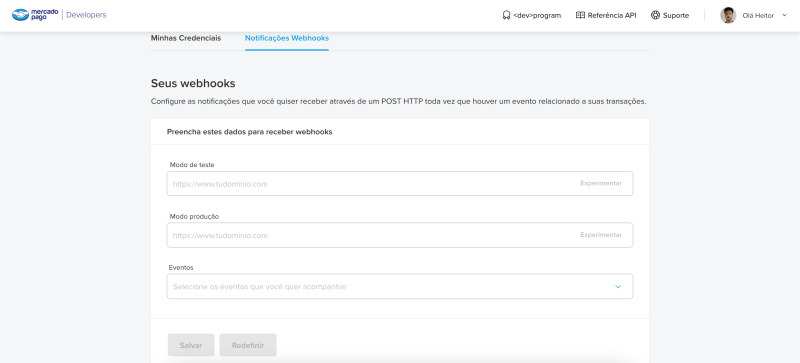Screen dimensions: 800x363
Task: Expand the account menu chevron
Action: click(784, 15)
